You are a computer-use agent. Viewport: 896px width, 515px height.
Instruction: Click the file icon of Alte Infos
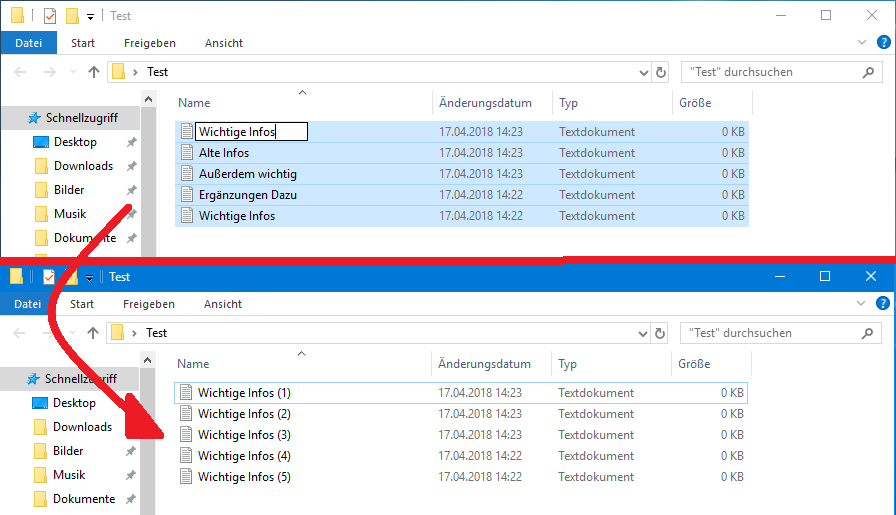tap(187, 153)
